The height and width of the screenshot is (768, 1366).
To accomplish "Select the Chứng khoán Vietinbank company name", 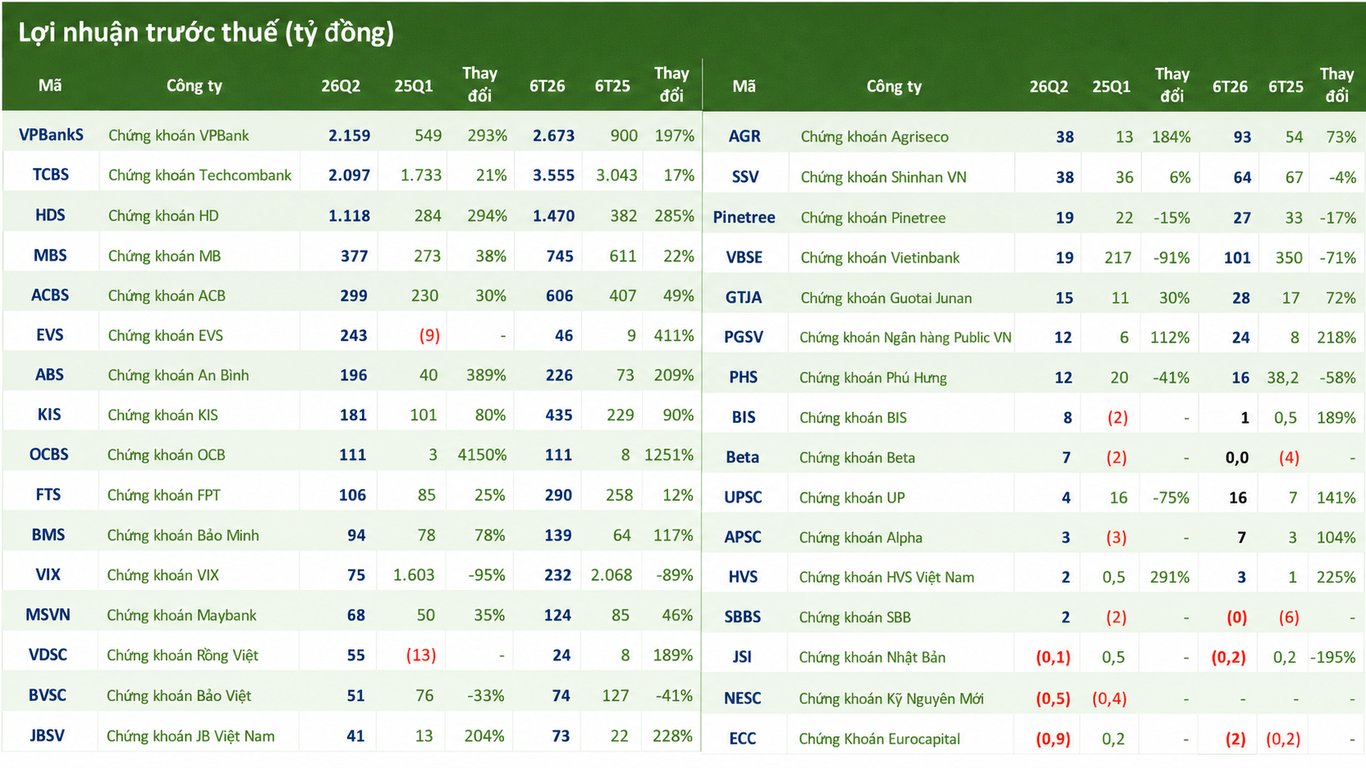I will (880, 257).
